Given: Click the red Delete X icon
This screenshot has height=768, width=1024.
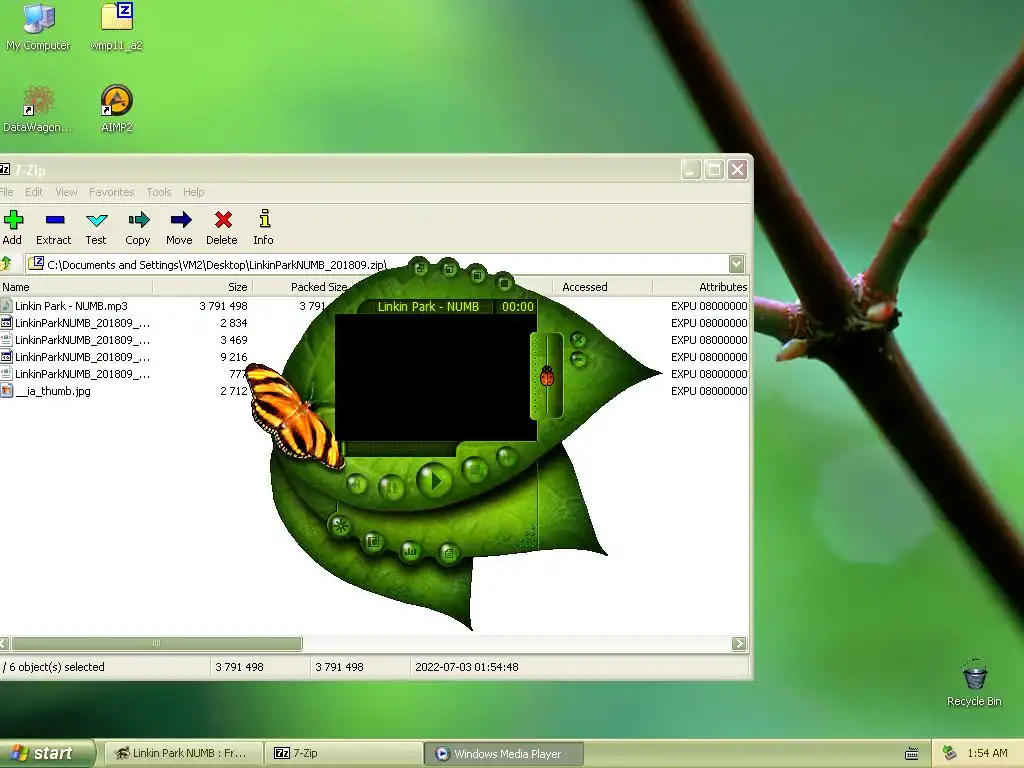Looking at the screenshot, I should 223,219.
